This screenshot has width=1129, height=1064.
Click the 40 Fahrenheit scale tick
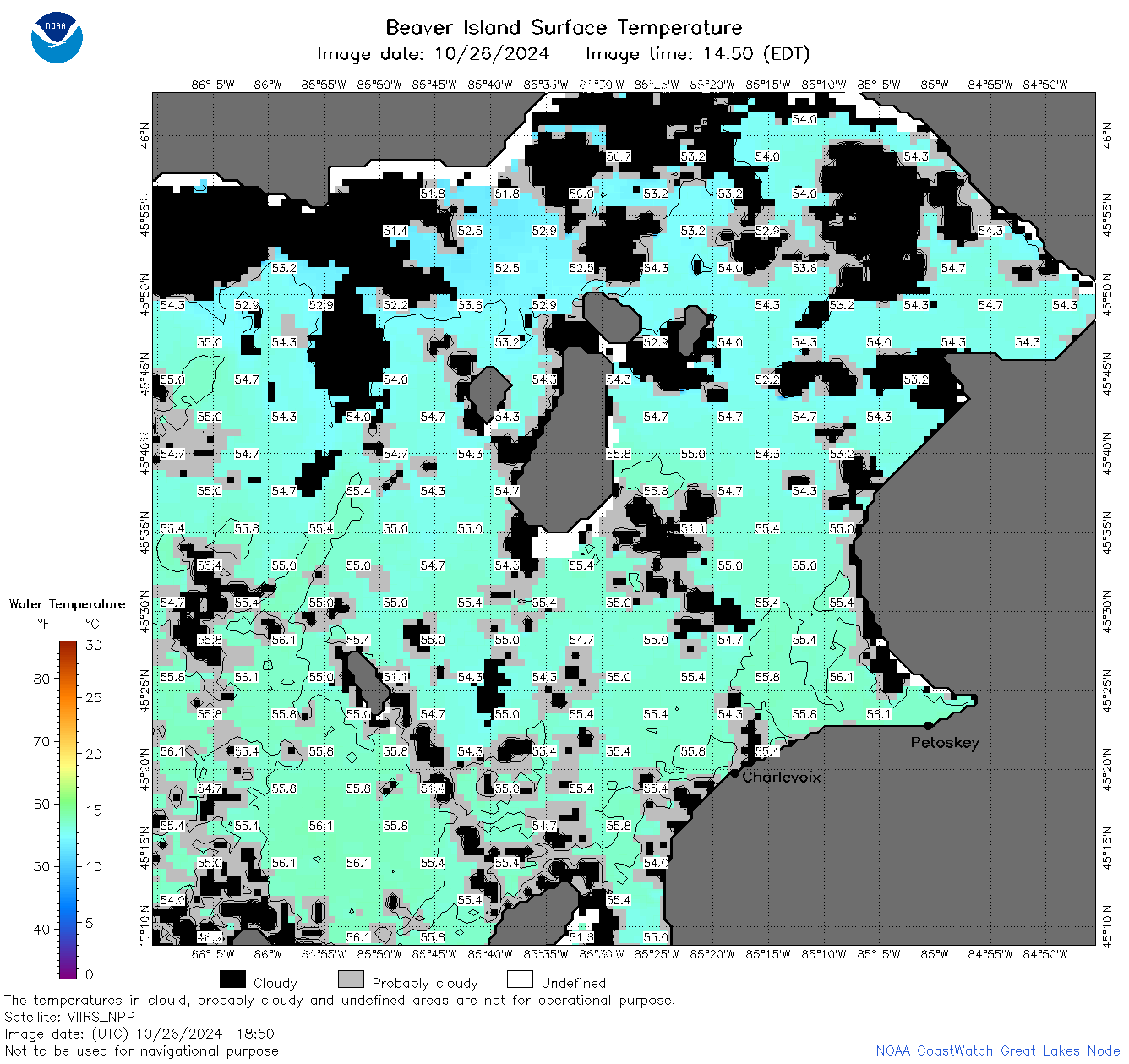coord(41,929)
